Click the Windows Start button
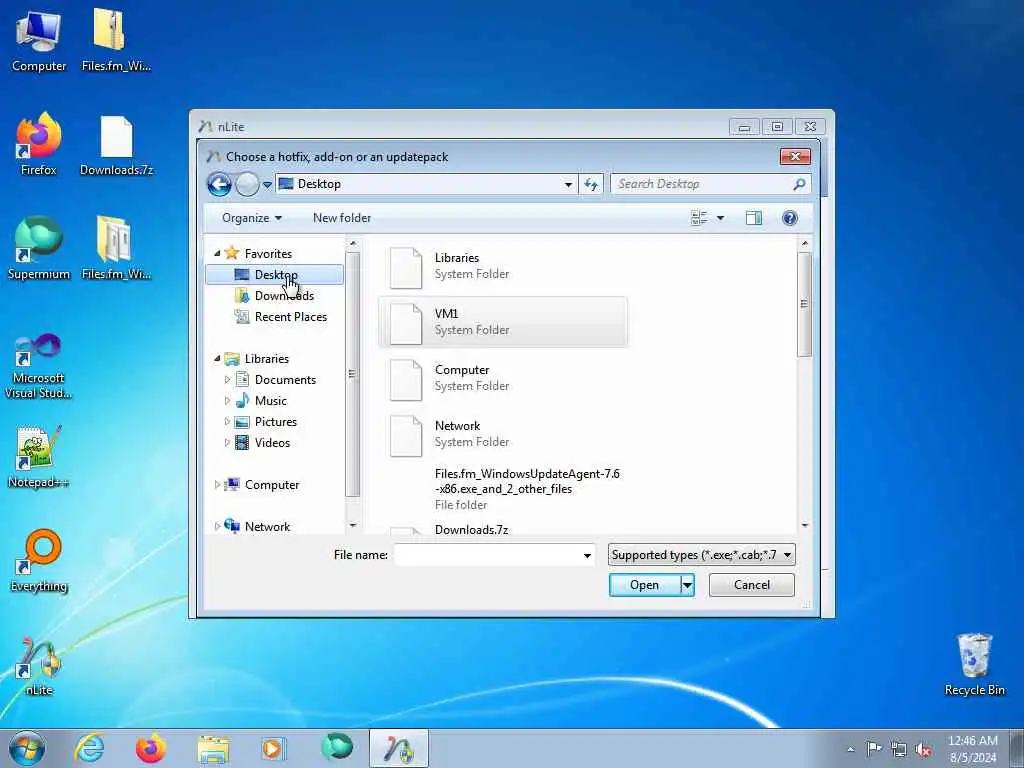1024x768 pixels. (x=27, y=748)
